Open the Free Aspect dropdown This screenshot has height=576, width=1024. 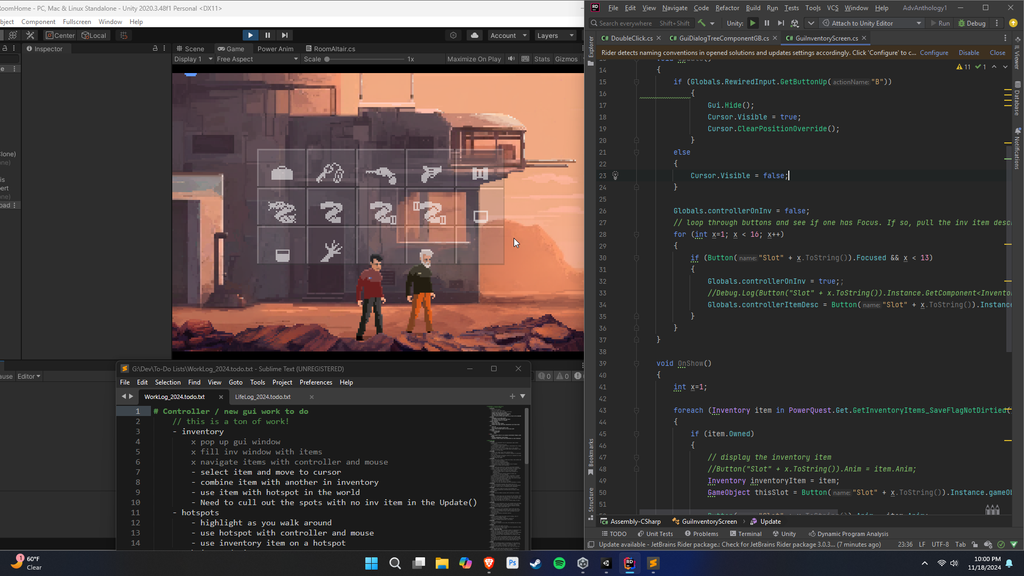[x=257, y=59]
